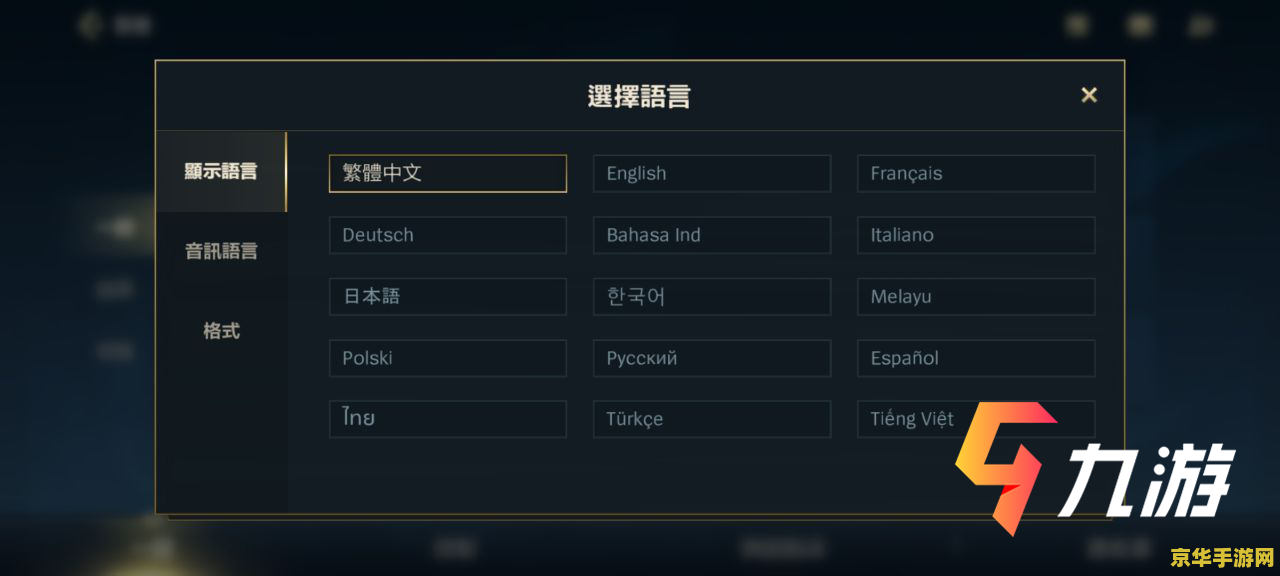Select Bahasa Ind language option
Screen dimensions: 1280x576
click(x=711, y=235)
